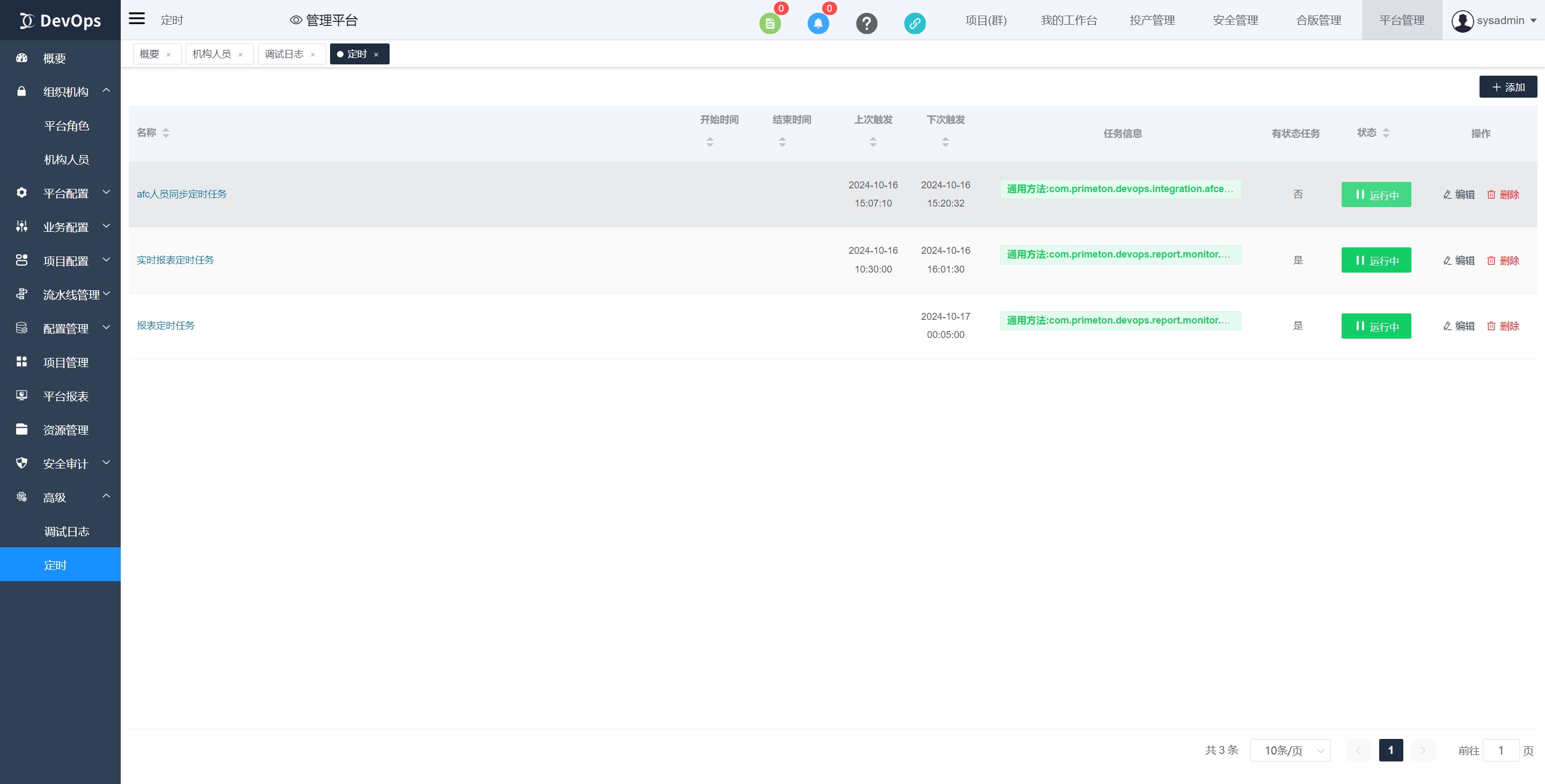Image resolution: width=1545 pixels, height=784 pixels.
Task: Expand the 平台配置 sidebar menu
Action: (65, 193)
